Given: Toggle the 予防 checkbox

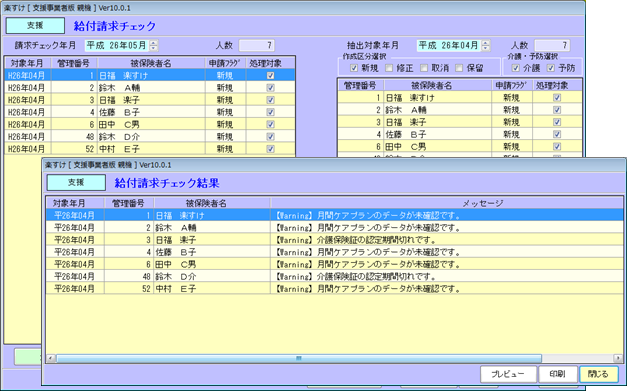Looking at the screenshot, I should click(551, 68).
